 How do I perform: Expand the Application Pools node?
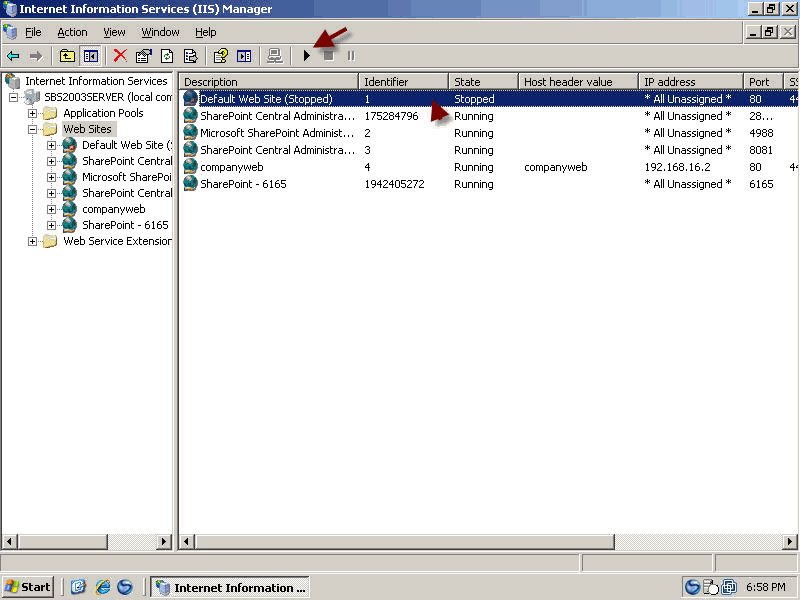[x=33, y=113]
